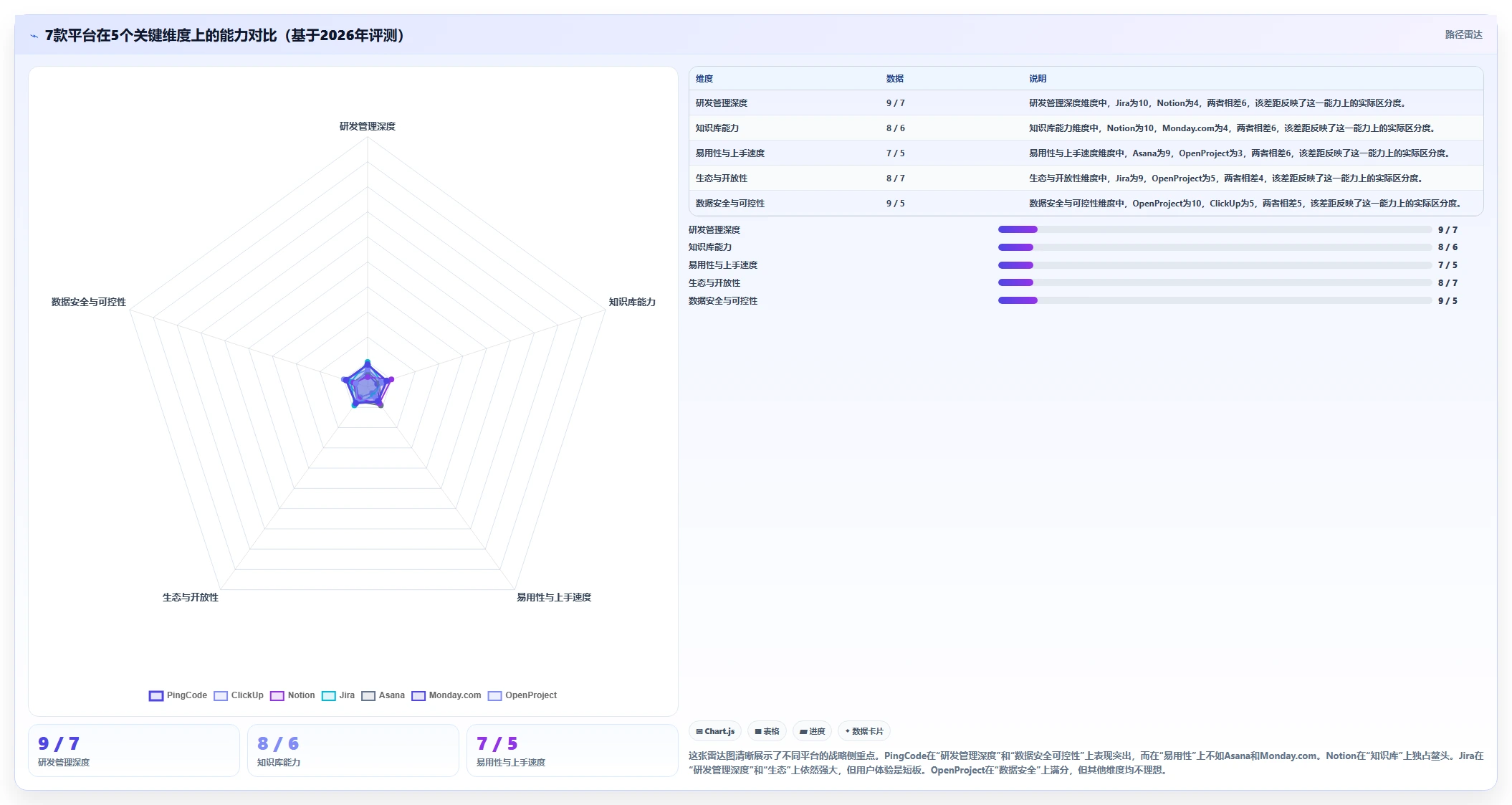The width and height of the screenshot is (1512, 805).
Task: Click the 知识库能力 progress bar
Action: tap(1215, 247)
